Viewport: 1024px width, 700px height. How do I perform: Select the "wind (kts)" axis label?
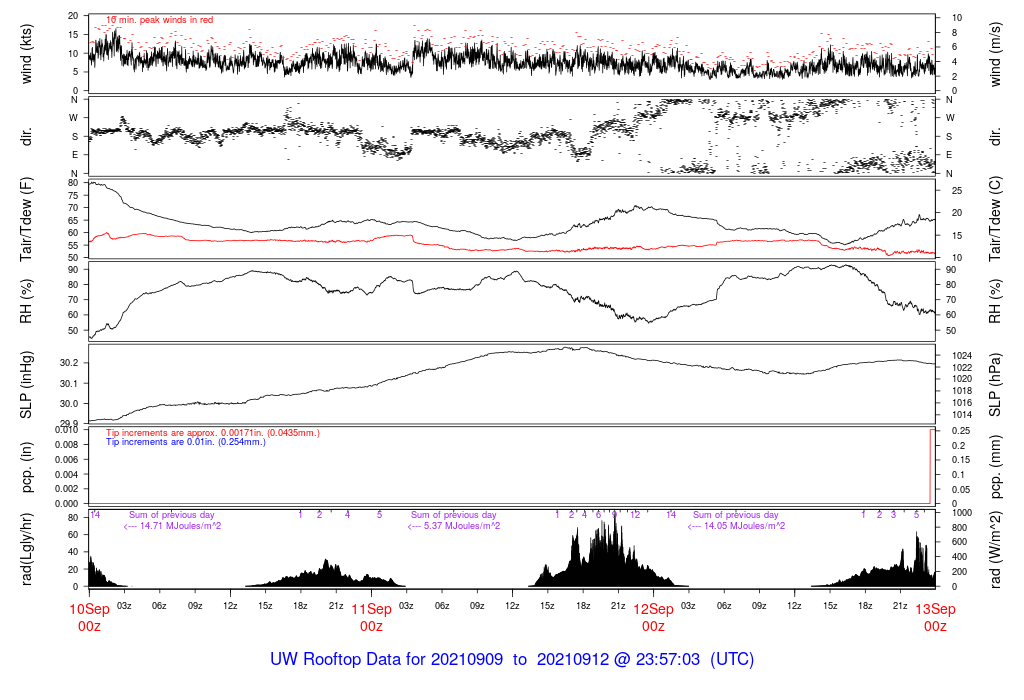(x=26, y=54)
